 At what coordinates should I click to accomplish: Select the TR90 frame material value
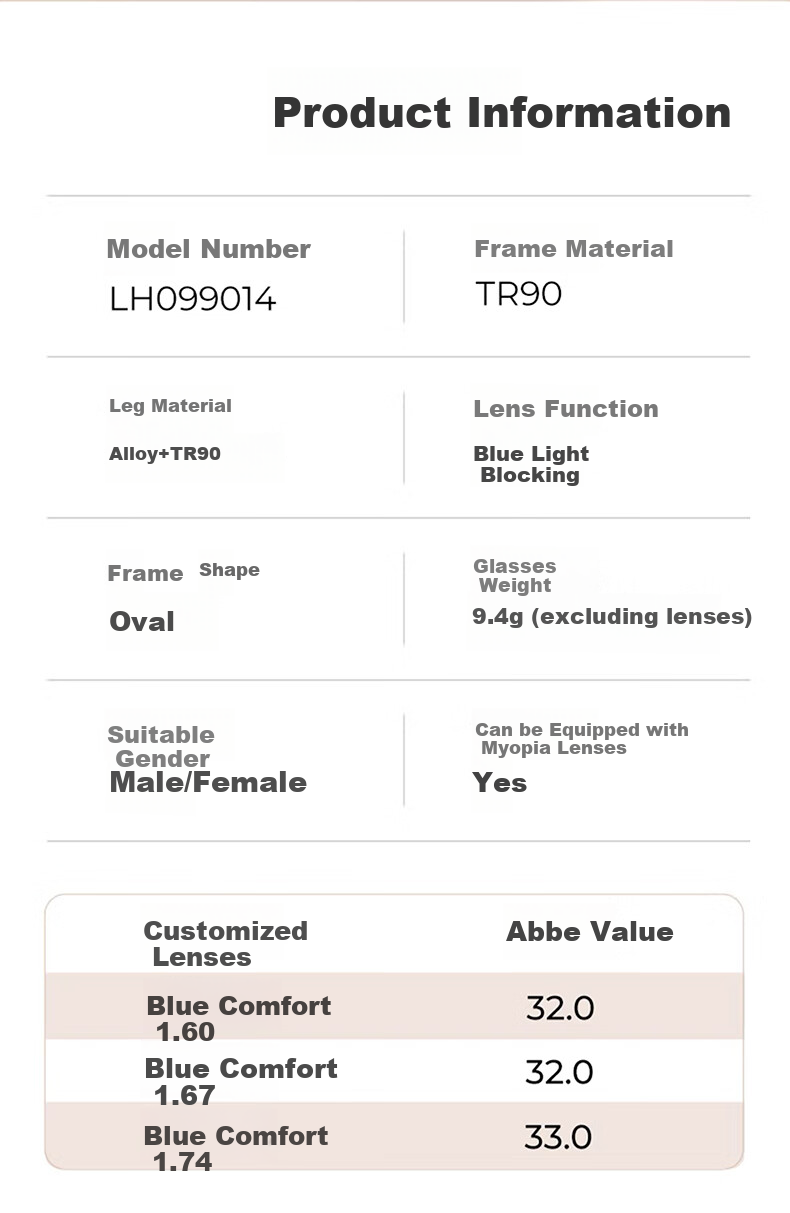(518, 294)
